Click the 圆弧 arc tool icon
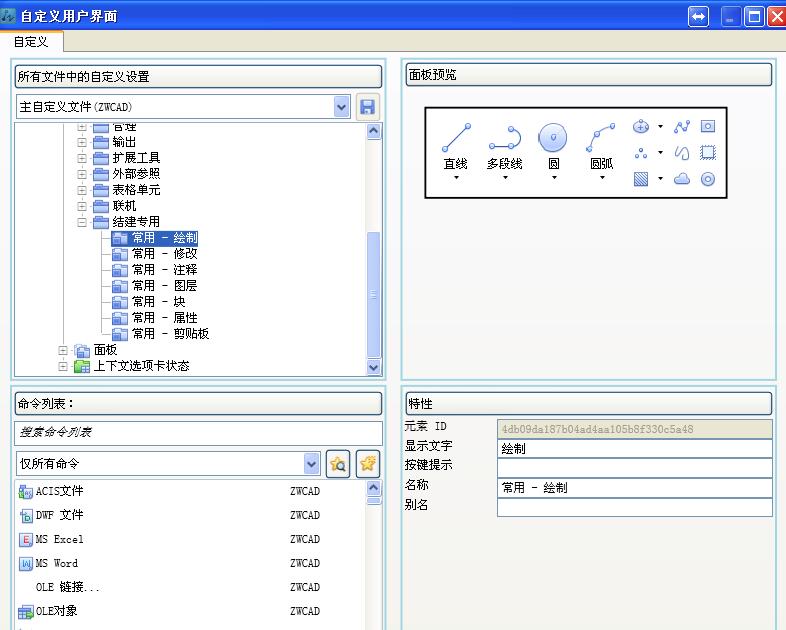786x630 pixels. [601, 139]
